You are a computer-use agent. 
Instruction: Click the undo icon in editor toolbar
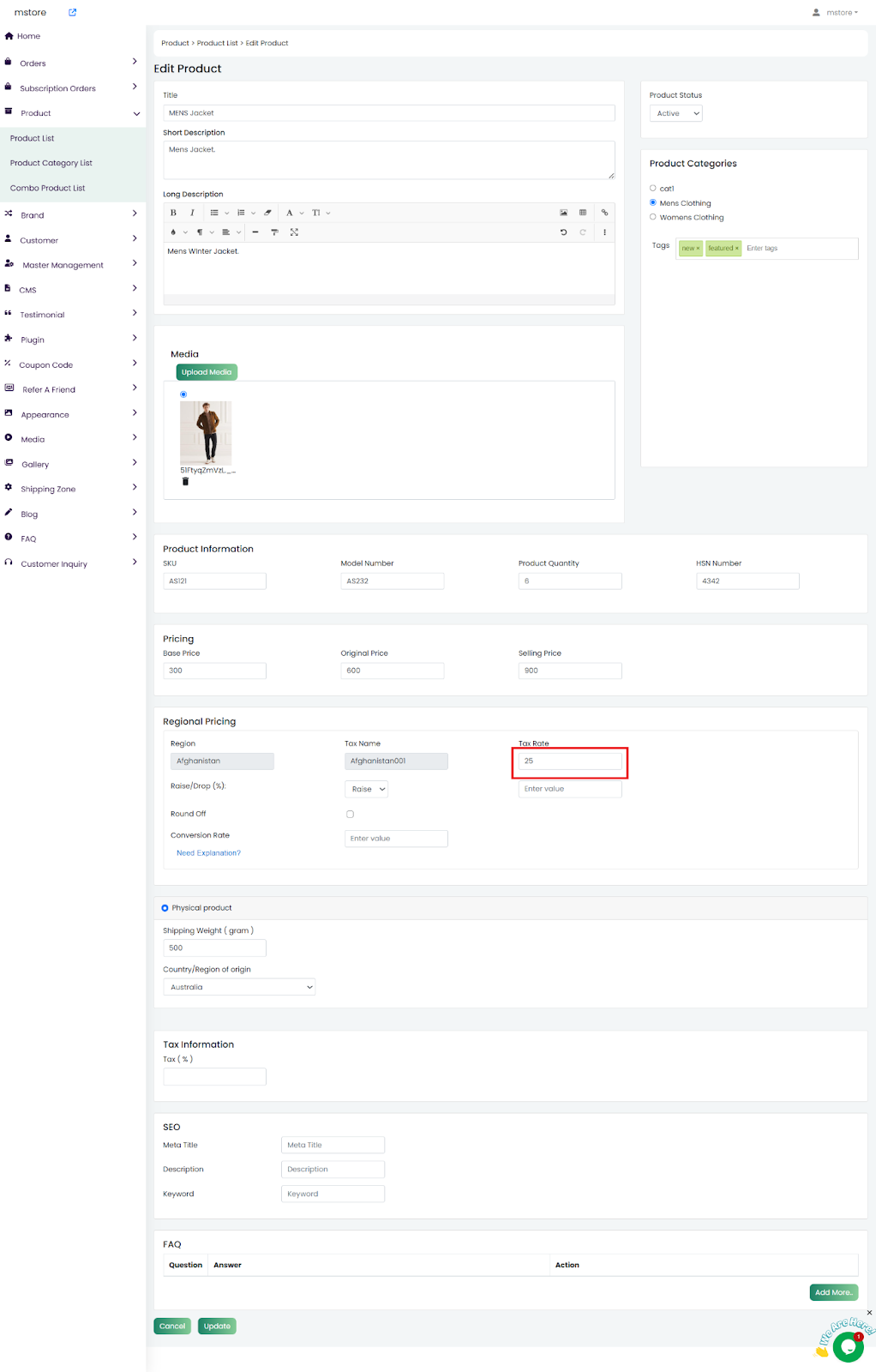pyautogui.click(x=563, y=232)
